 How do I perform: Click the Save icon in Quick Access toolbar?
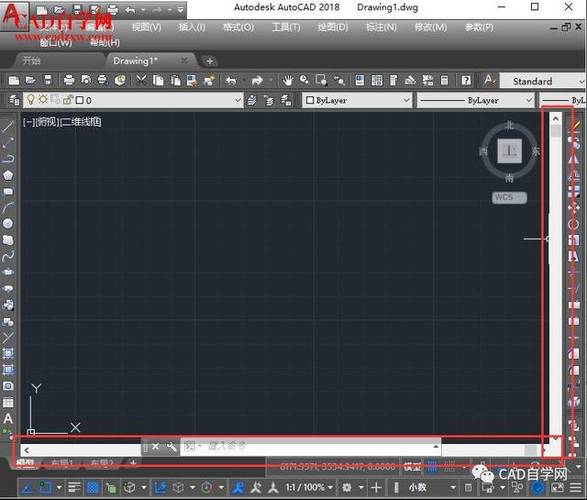[x=77, y=9]
